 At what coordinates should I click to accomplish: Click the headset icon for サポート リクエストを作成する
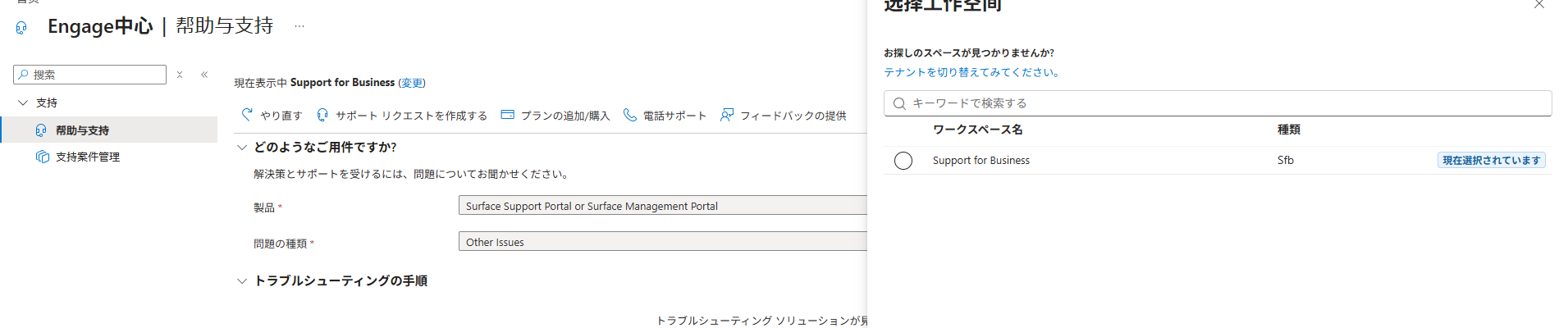(322, 115)
